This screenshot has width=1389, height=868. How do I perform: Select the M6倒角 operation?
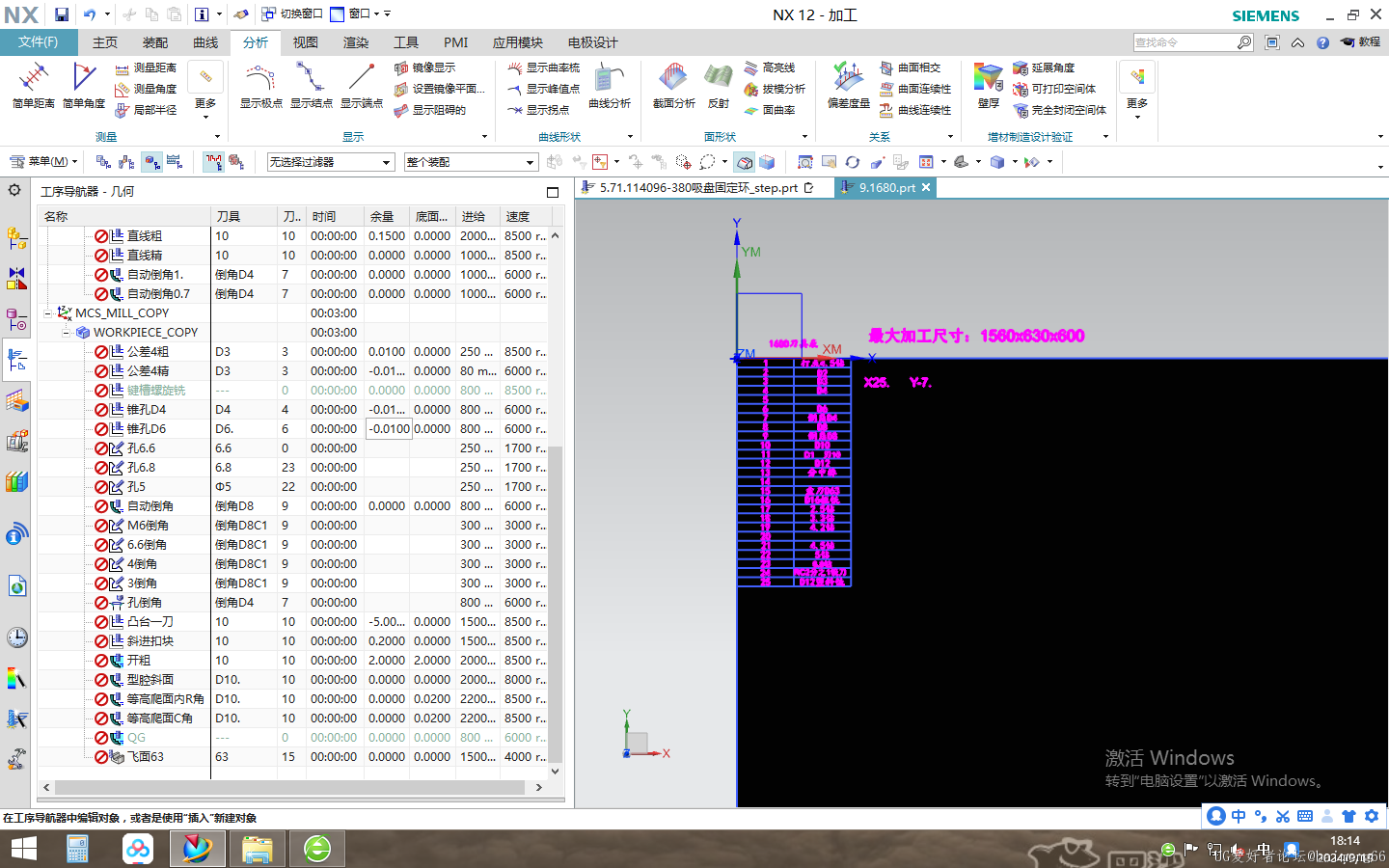[x=148, y=525]
